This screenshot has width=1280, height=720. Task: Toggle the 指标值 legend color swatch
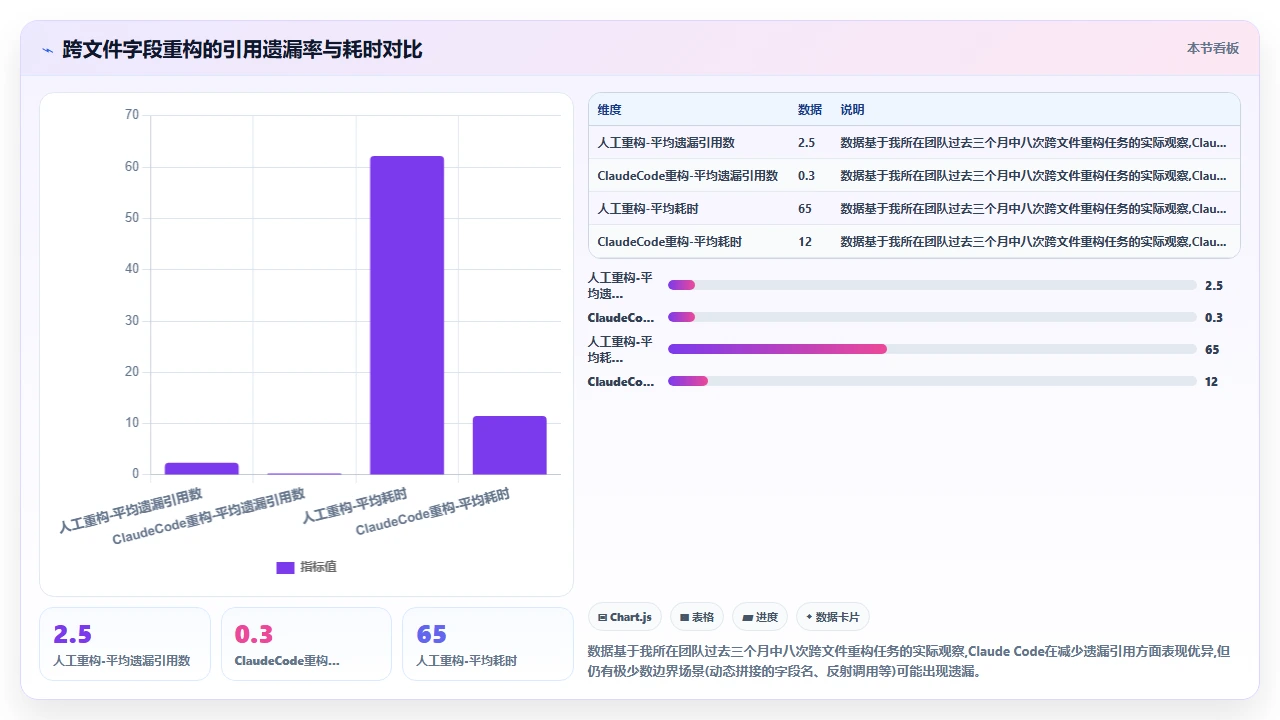pos(285,567)
